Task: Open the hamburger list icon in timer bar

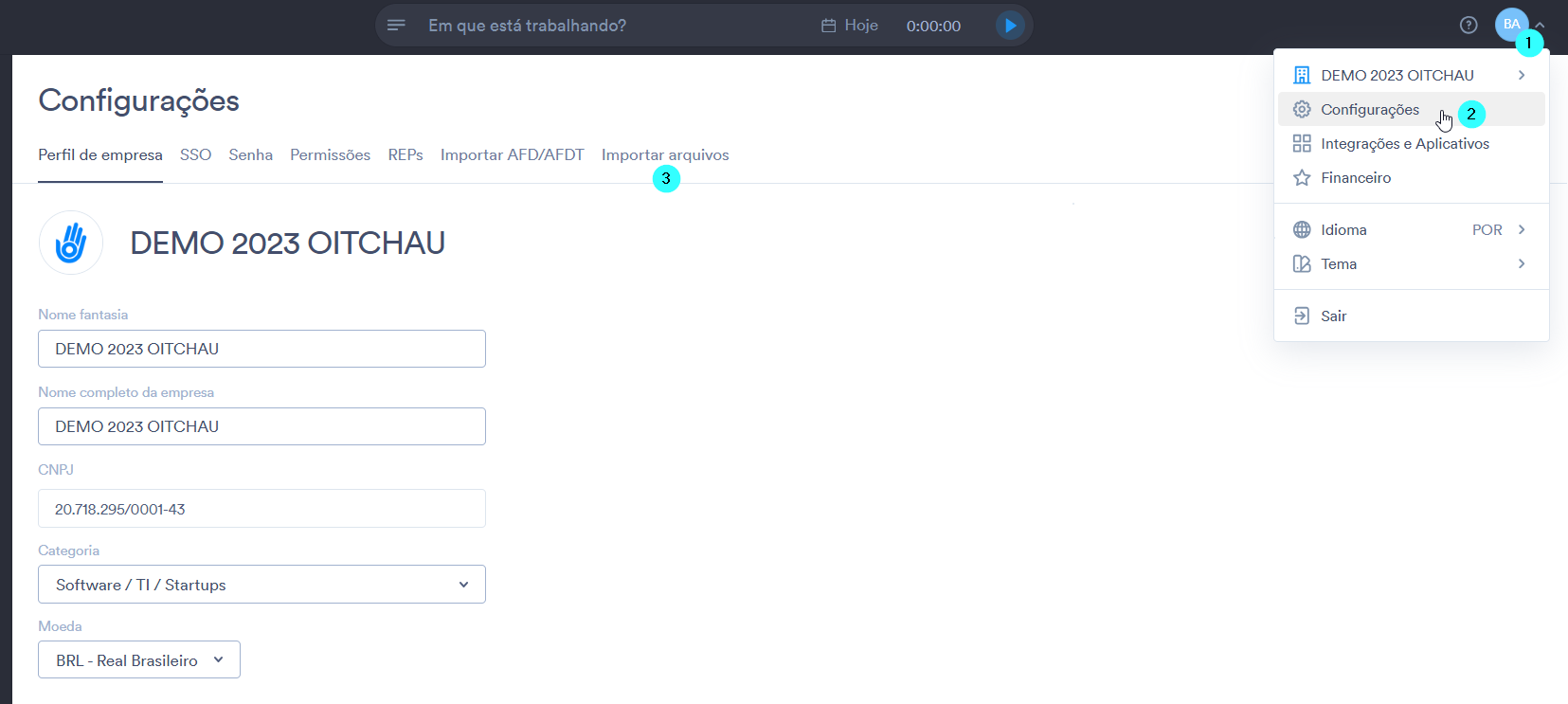Action: point(396,26)
